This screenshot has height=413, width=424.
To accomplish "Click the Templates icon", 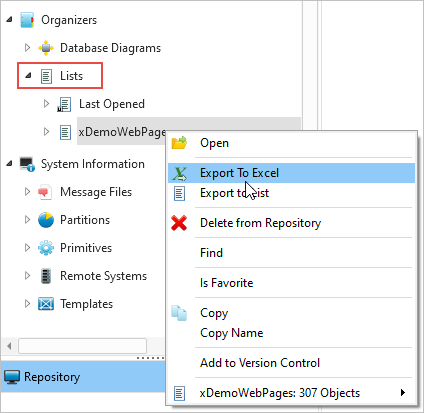I will (x=46, y=304).
